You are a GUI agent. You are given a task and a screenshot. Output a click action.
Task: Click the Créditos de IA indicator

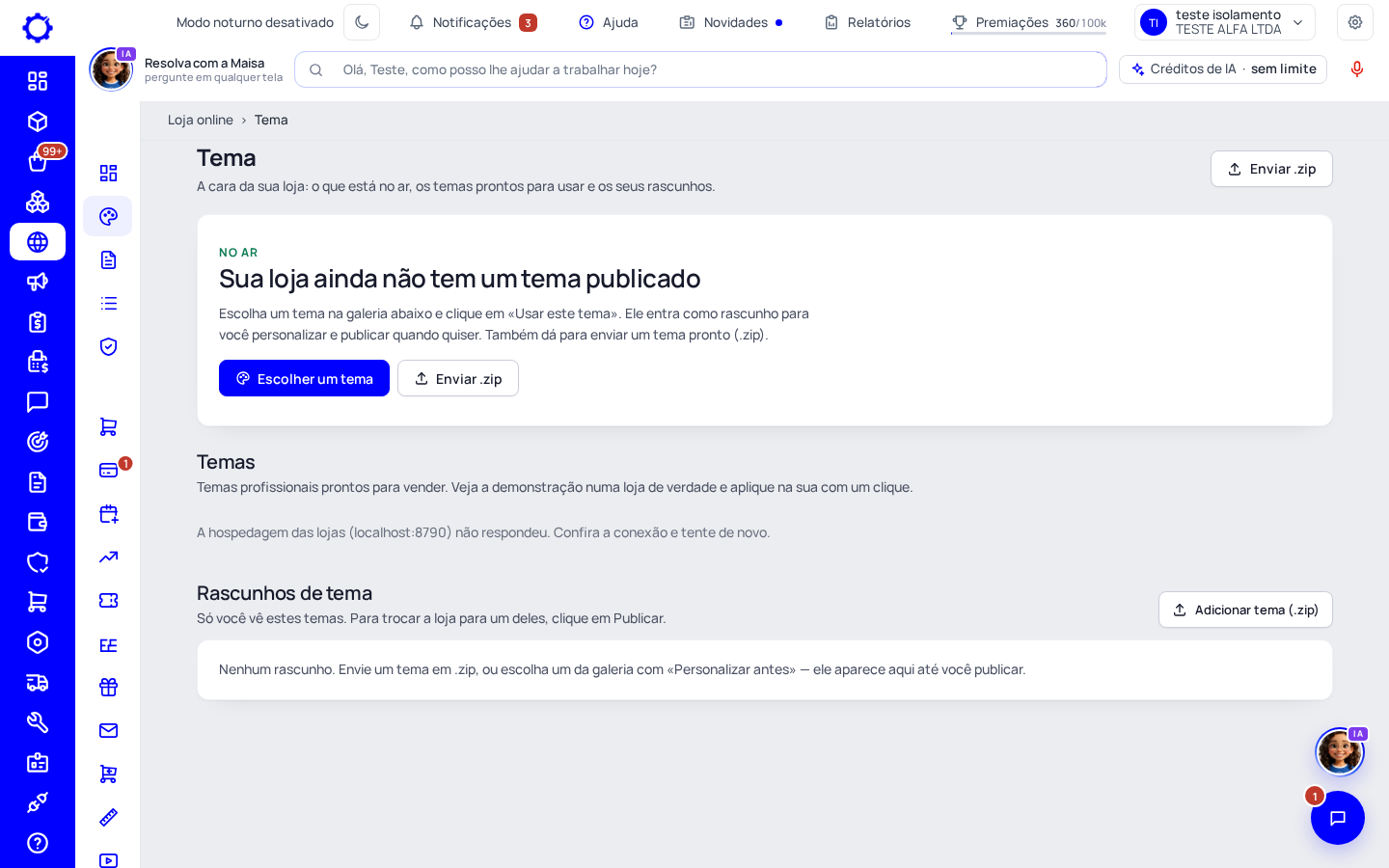click(x=1223, y=69)
